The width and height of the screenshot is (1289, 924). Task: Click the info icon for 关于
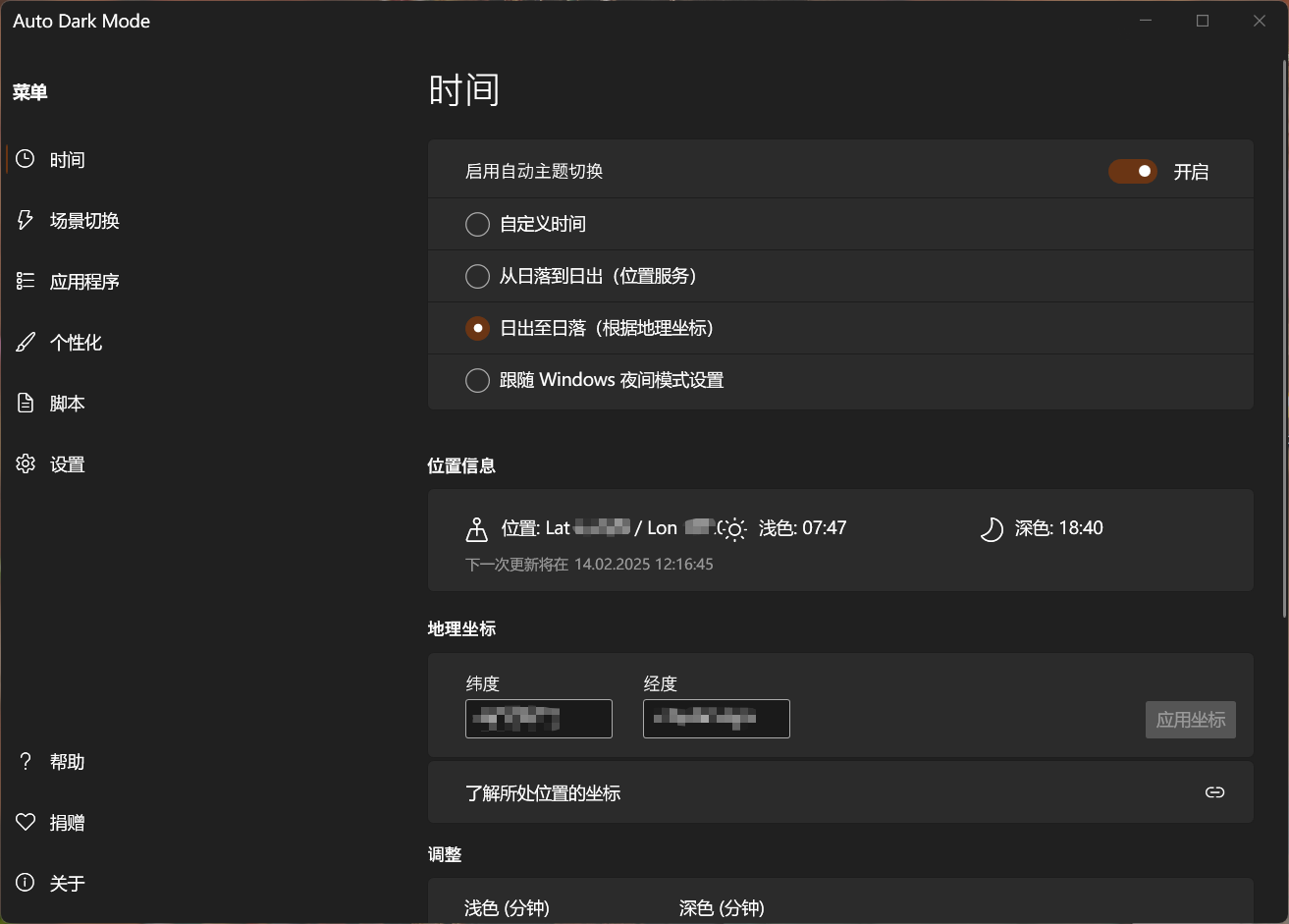coord(26,883)
